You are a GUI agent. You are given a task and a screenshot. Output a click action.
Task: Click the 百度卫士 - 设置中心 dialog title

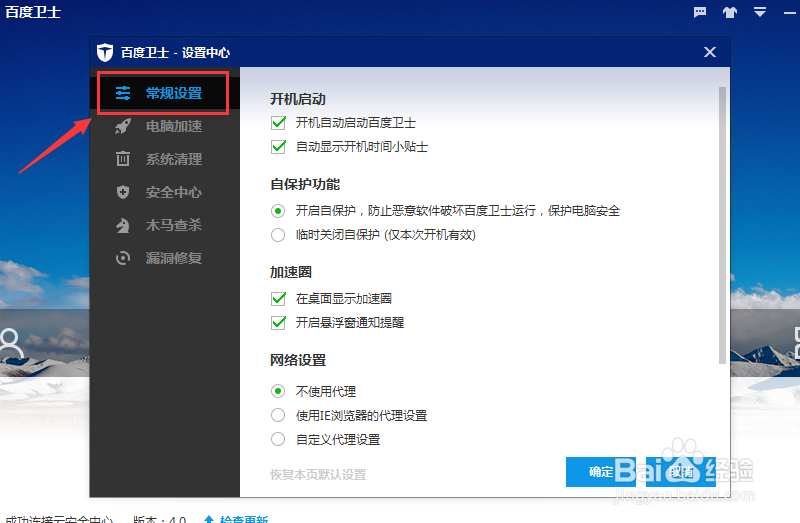click(x=176, y=53)
